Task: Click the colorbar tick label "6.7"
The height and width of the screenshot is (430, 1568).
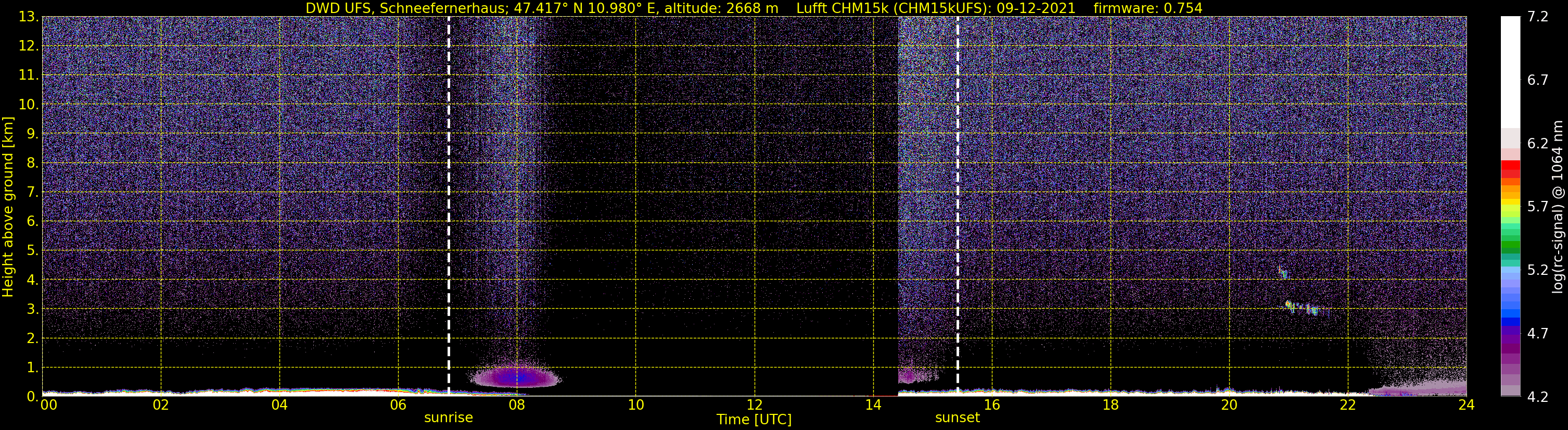Action: coord(1538,80)
